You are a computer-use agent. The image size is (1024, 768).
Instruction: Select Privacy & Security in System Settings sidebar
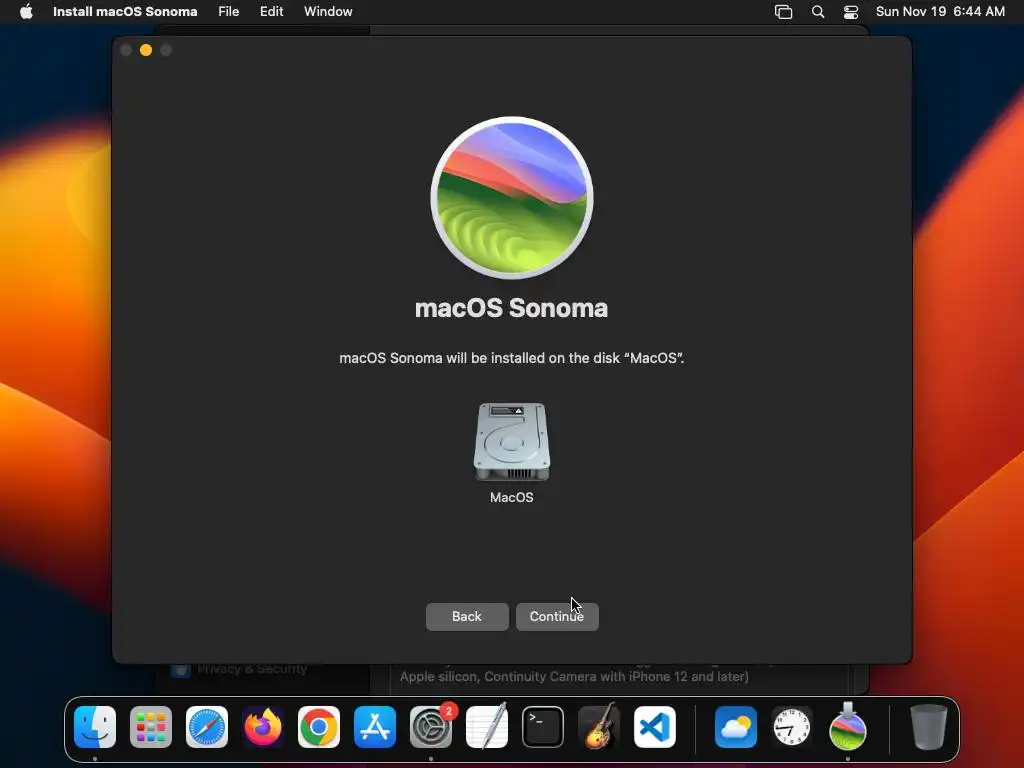251,669
